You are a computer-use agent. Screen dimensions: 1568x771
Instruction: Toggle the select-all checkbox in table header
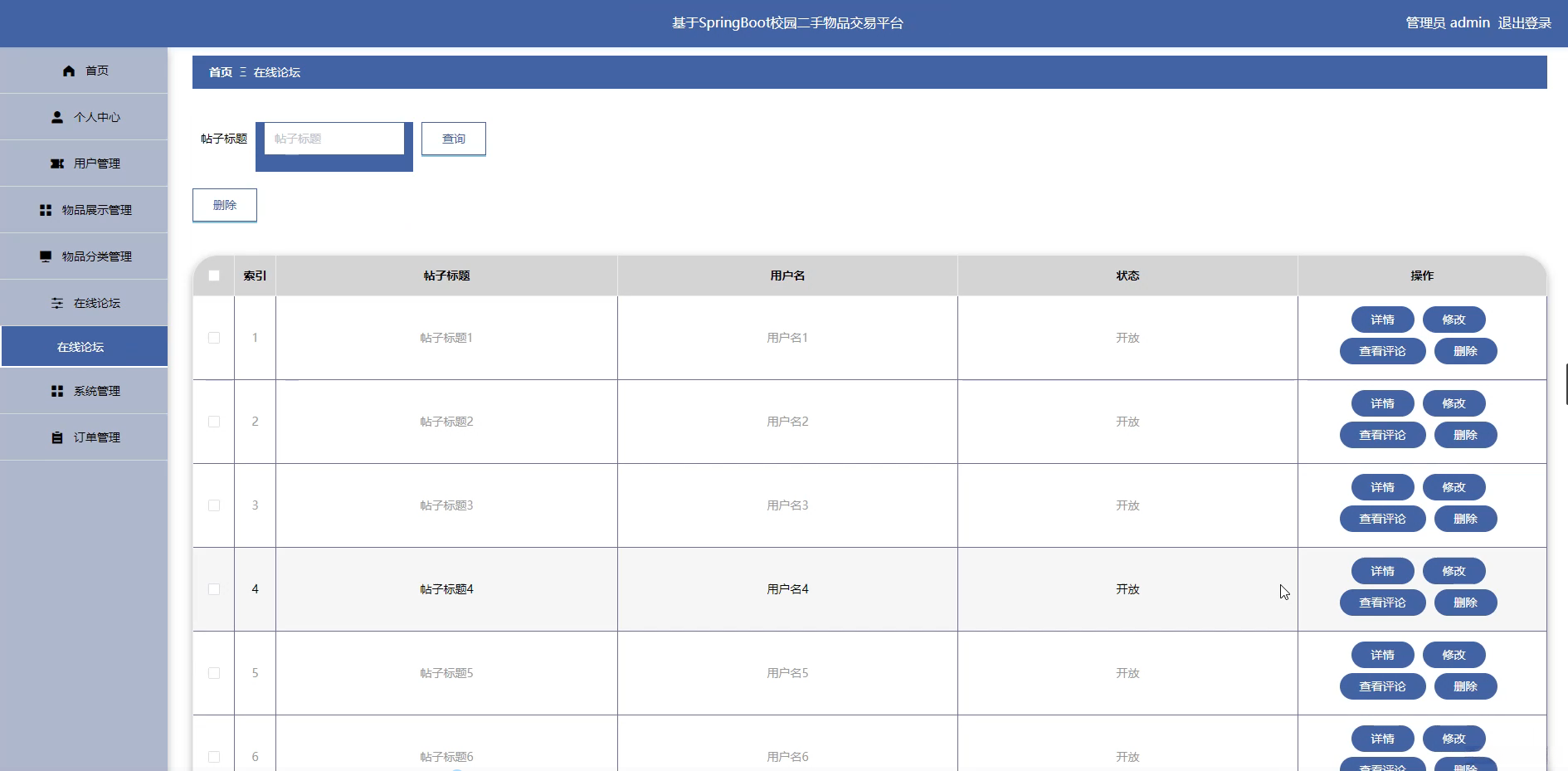[214, 276]
